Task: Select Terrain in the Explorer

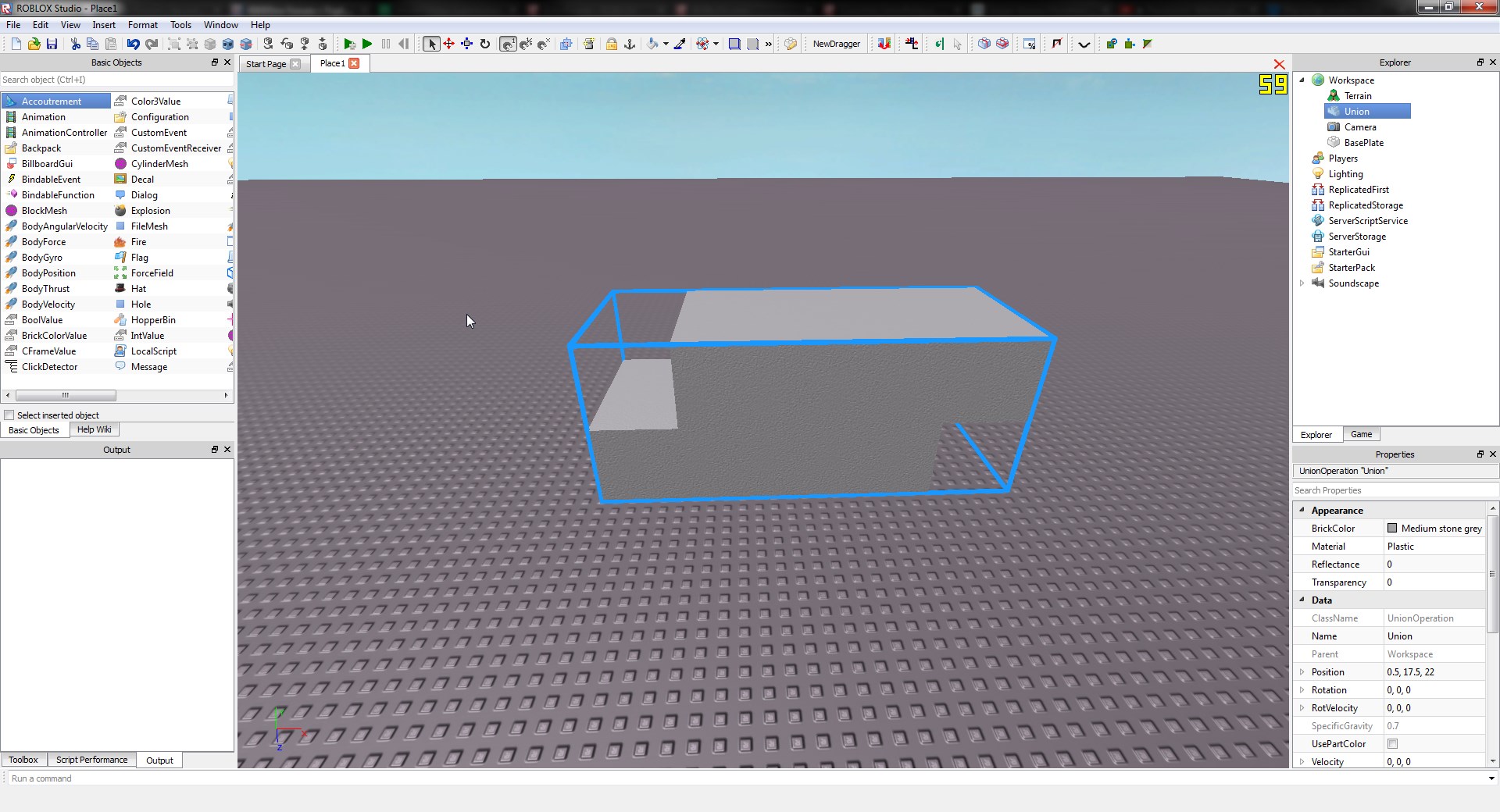Action: click(x=1357, y=96)
